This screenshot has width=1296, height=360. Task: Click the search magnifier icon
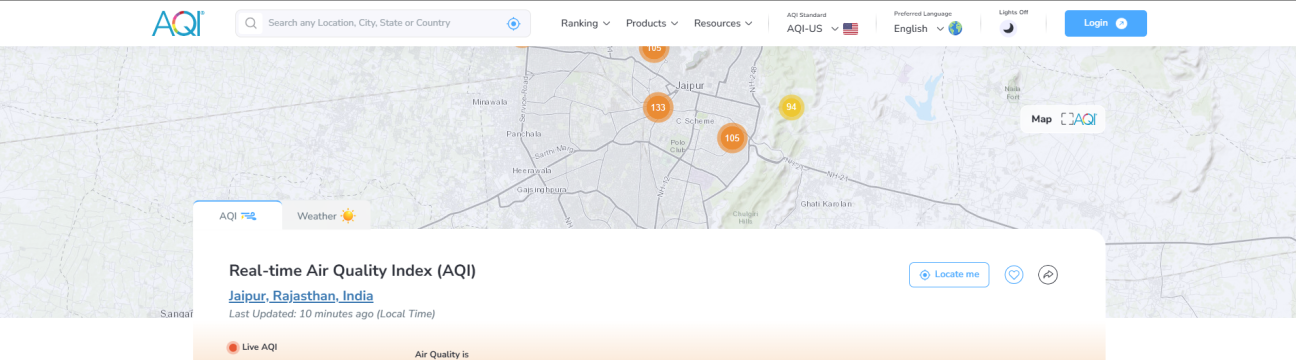[x=250, y=23]
